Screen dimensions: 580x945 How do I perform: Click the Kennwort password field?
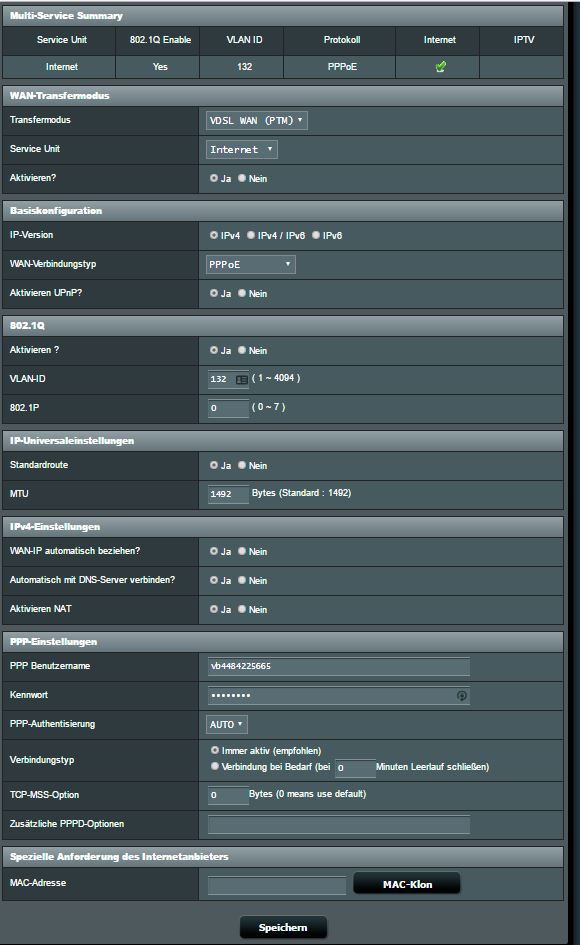338,695
